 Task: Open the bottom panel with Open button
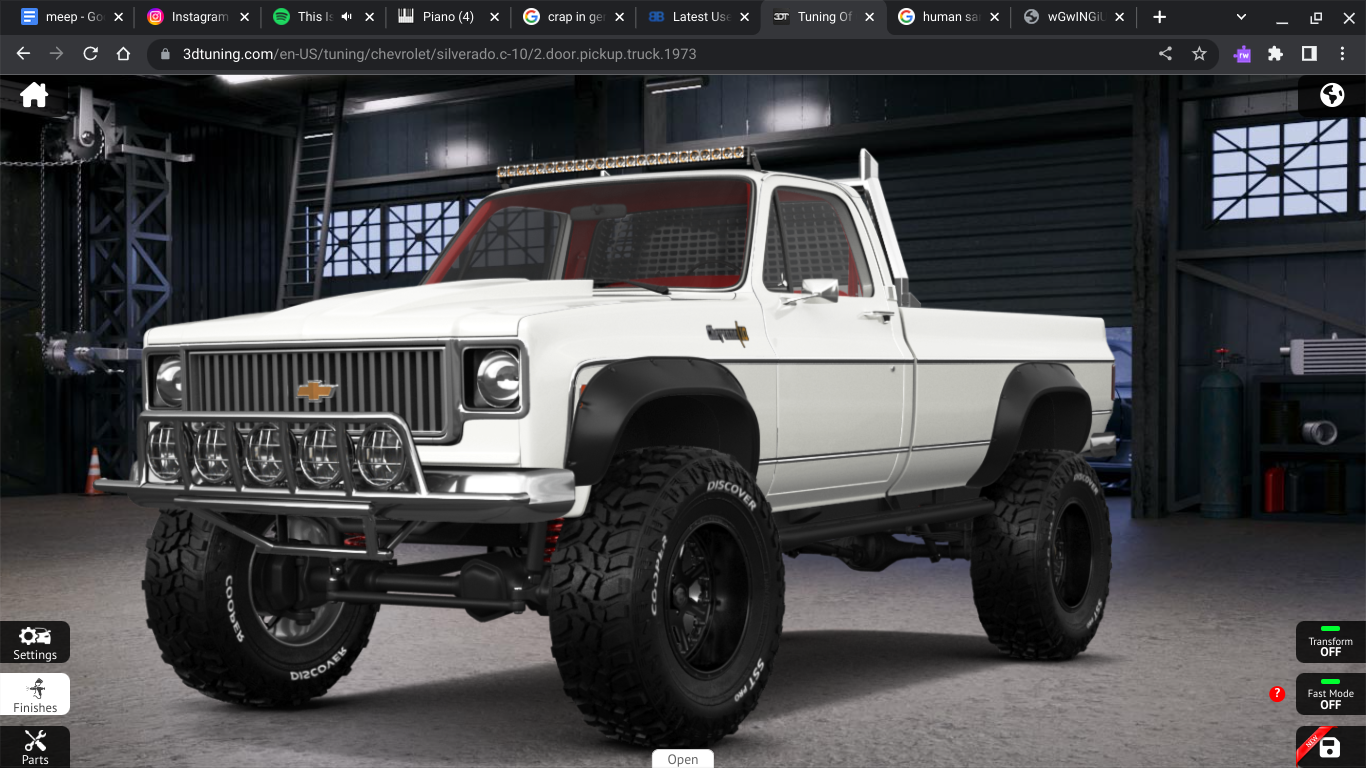tap(683, 759)
